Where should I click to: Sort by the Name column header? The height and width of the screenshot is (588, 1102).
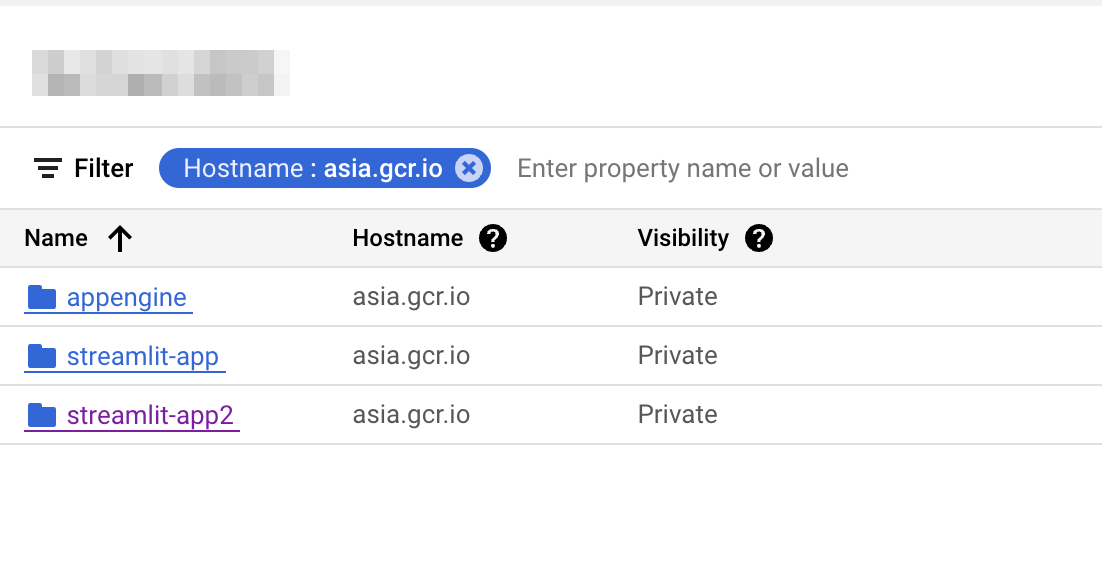tap(56, 238)
